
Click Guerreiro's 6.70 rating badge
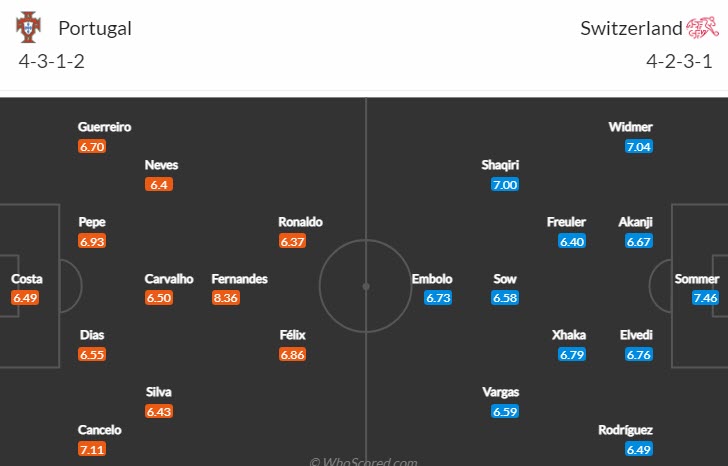pyautogui.click(x=92, y=146)
